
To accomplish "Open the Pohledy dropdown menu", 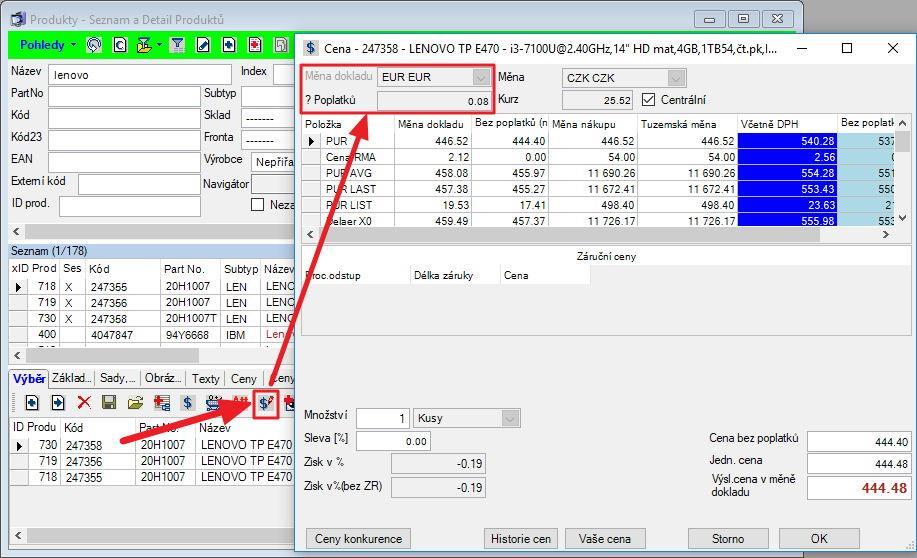I will tap(48, 45).
